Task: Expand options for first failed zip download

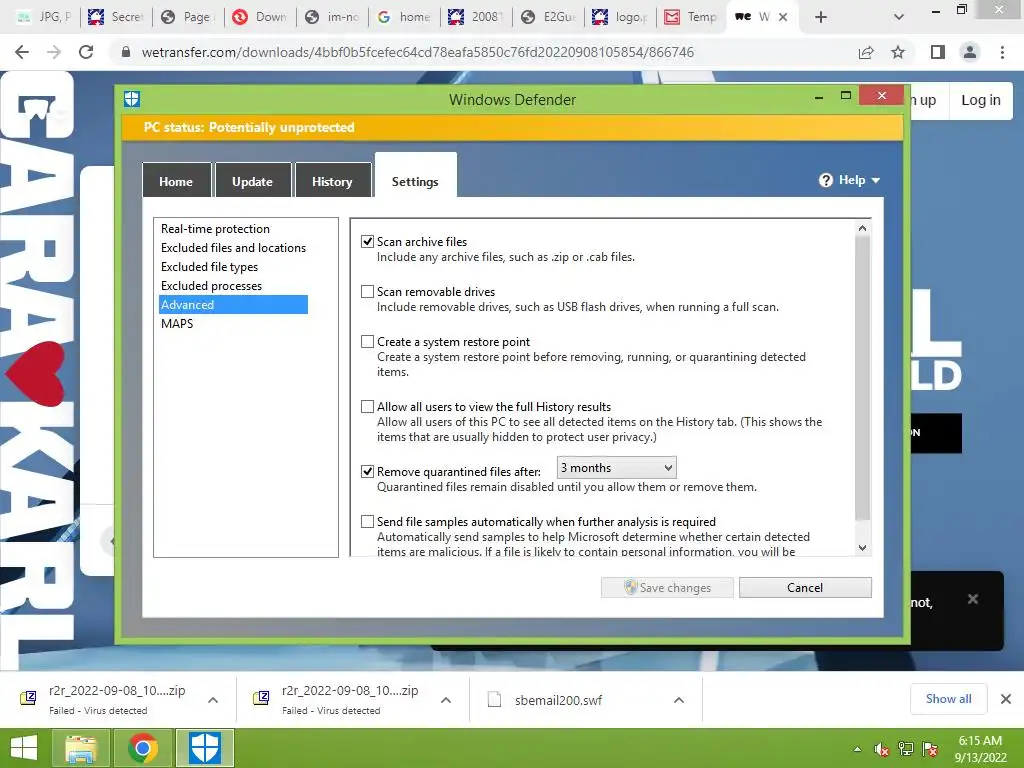Action: coord(213,699)
